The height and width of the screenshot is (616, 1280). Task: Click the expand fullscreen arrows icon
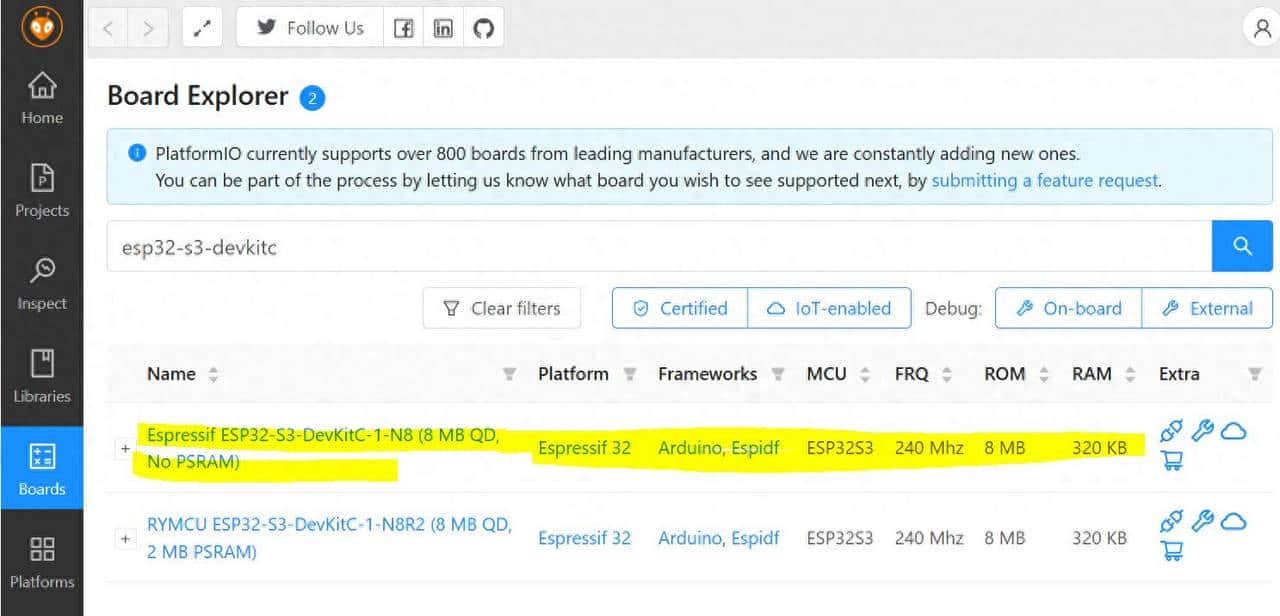202,28
